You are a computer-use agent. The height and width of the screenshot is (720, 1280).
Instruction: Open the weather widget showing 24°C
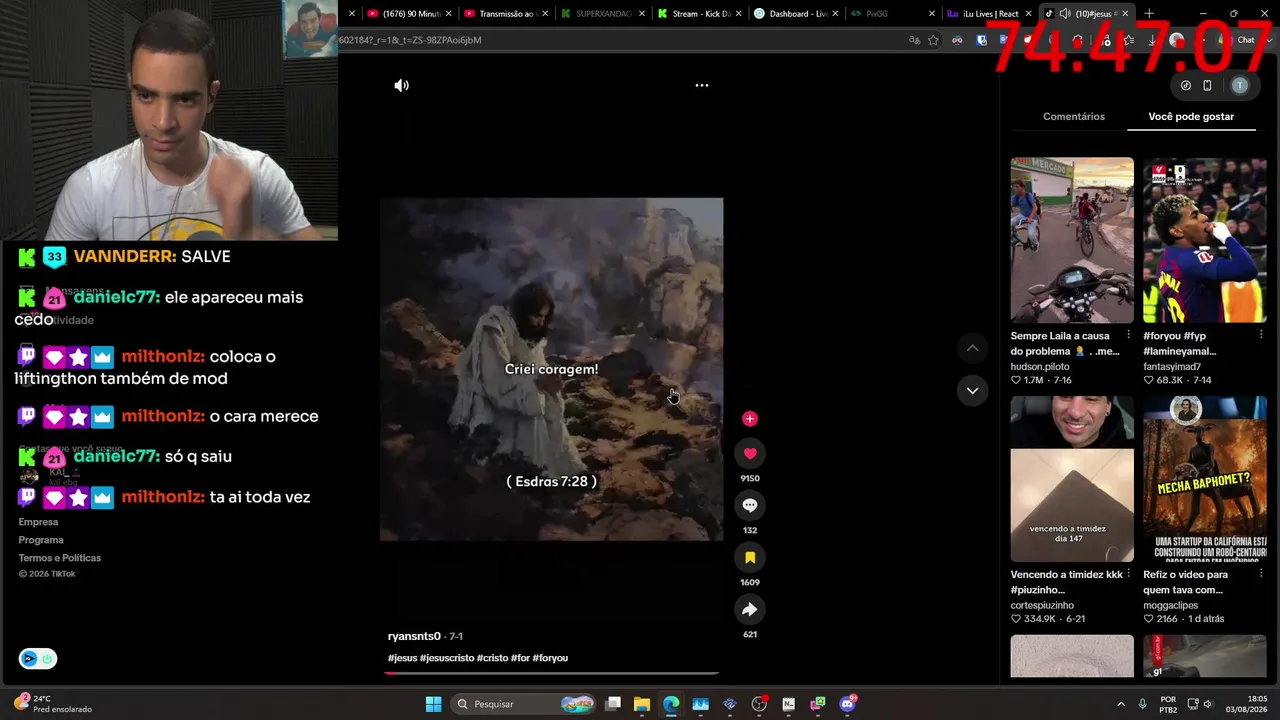(54, 704)
